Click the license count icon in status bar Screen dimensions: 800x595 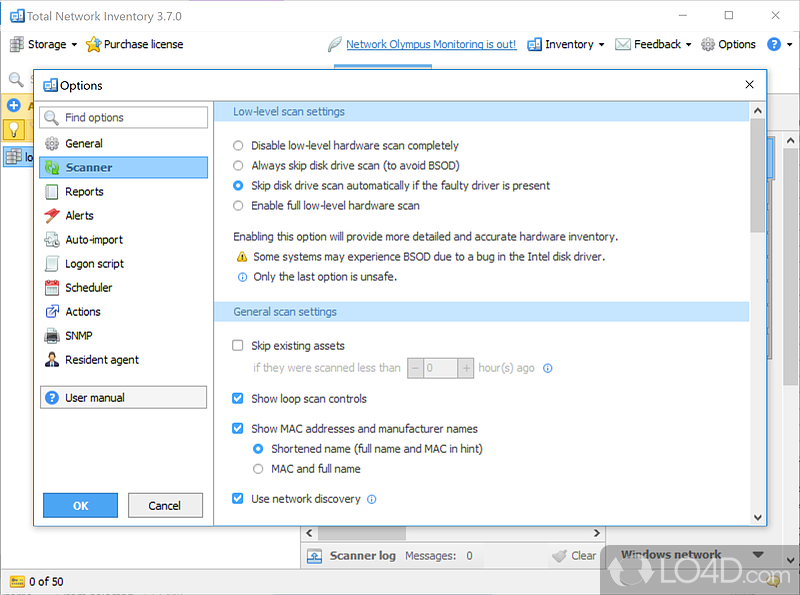point(17,582)
